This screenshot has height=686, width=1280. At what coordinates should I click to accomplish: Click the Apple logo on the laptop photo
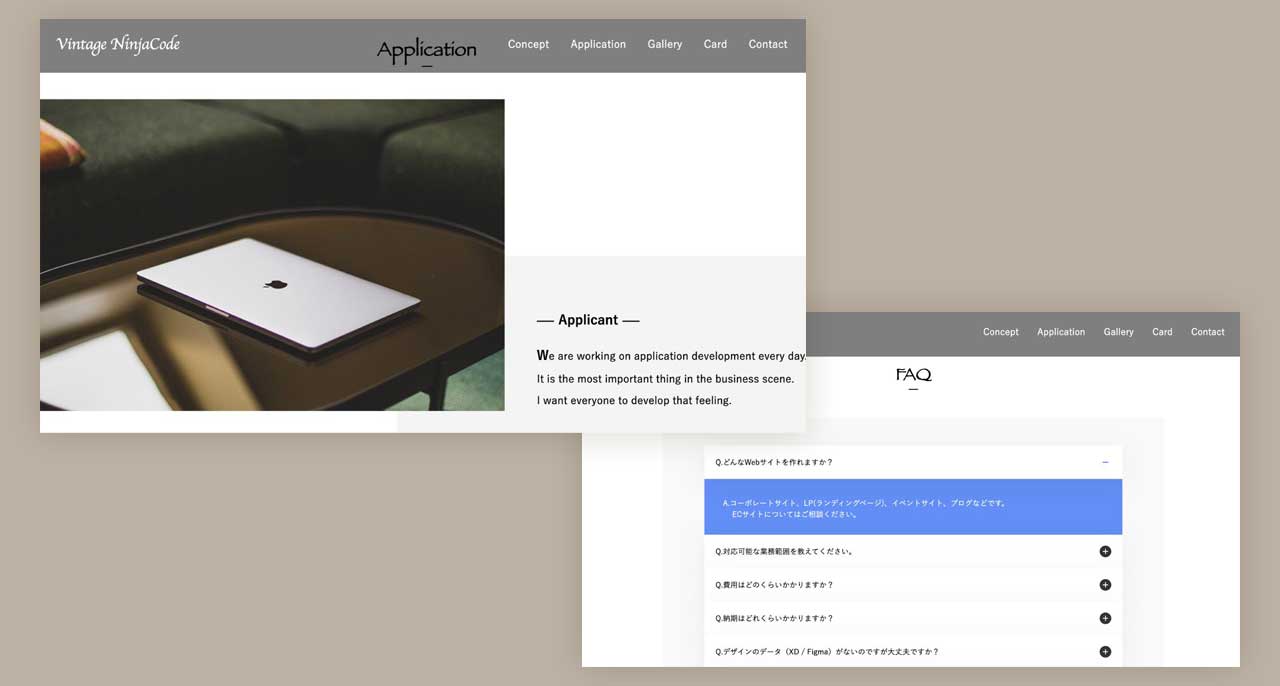pyautogui.click(x=276, y=284)
